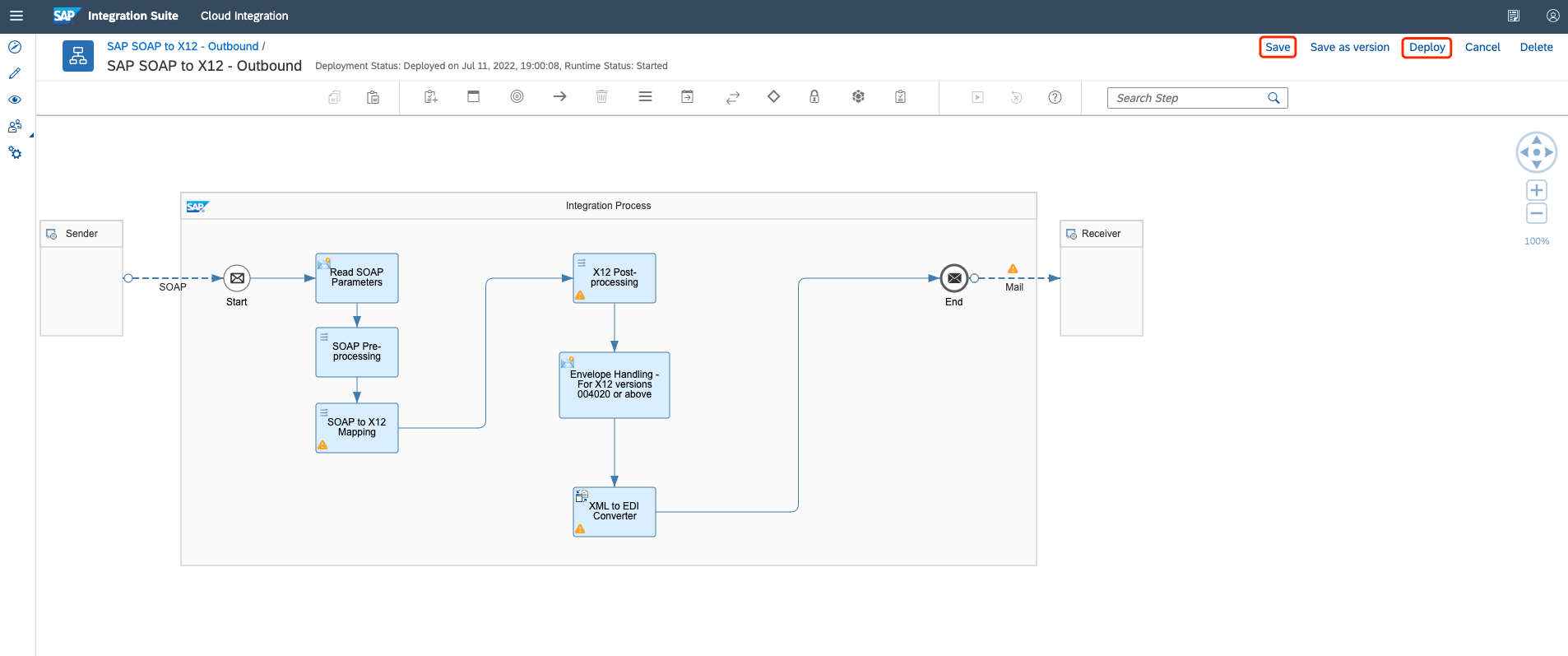Select the Envelope Handling step

tap(615, 385)
